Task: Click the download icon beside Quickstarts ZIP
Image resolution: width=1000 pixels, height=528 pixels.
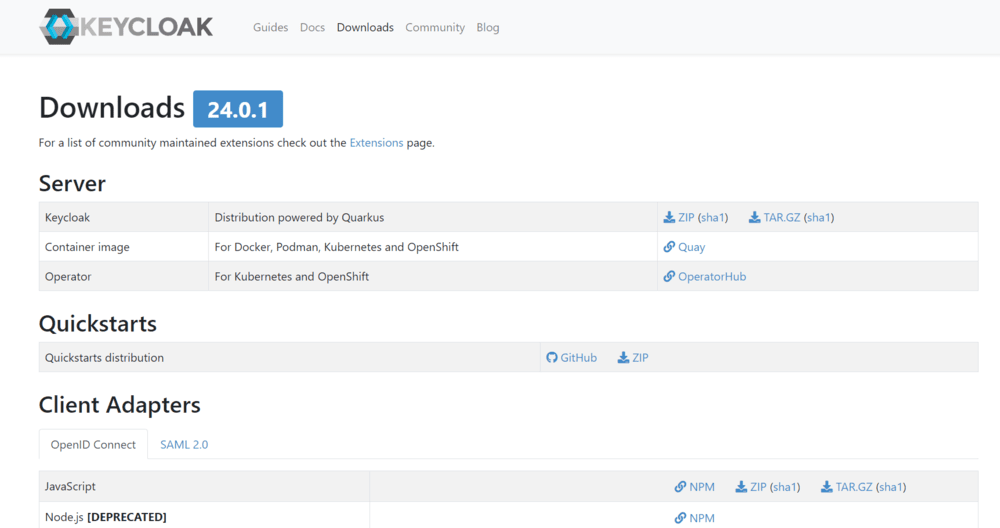Action: click(x=623, y=358)
